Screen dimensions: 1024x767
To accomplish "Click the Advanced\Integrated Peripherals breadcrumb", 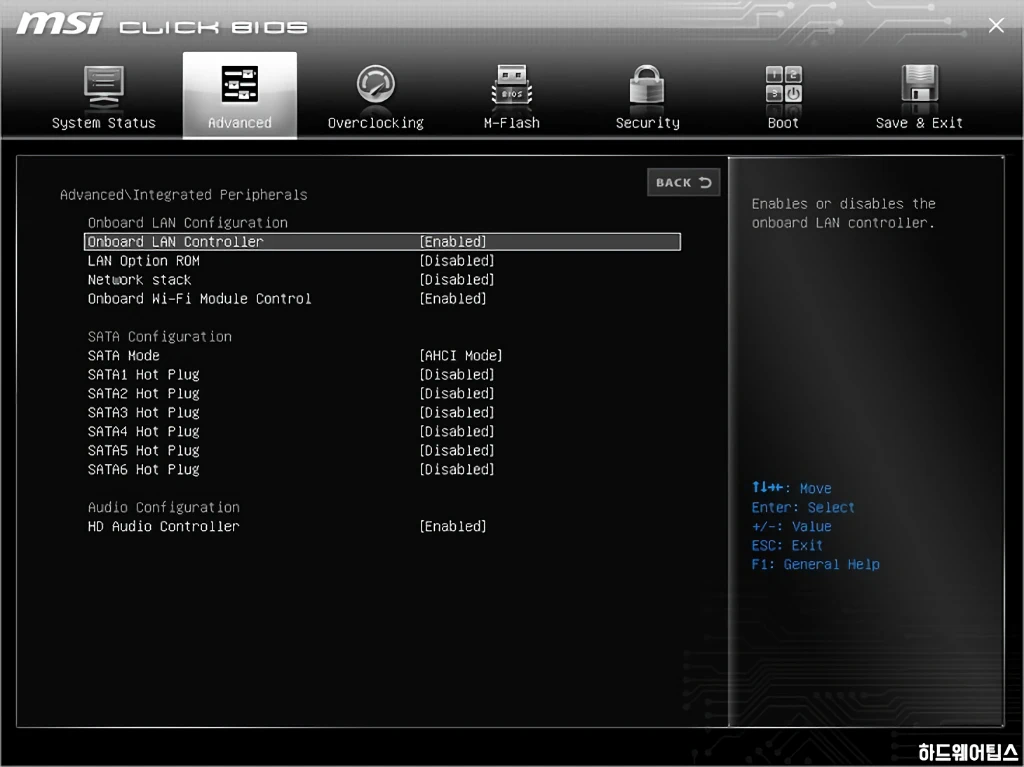I will coord(184,195).
